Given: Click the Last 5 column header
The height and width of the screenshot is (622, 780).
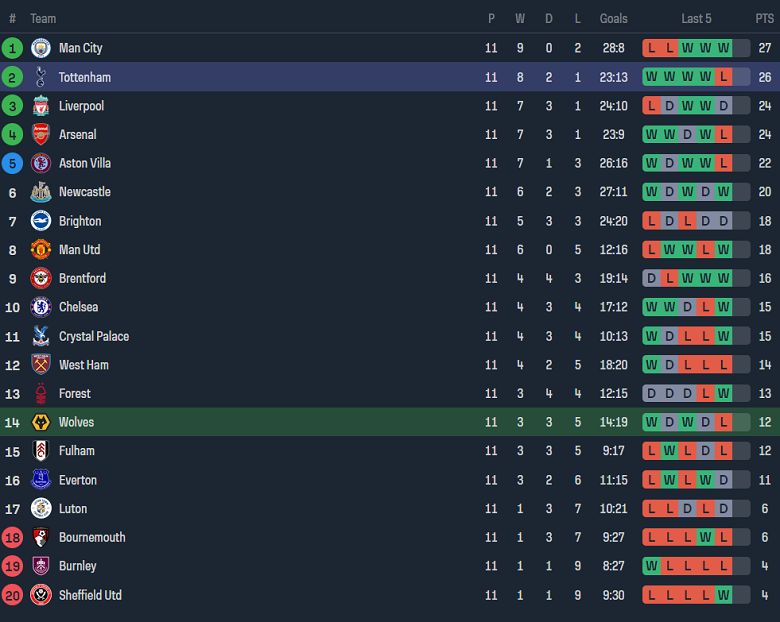Looking at the screenshot, I should (x=696, y=19).
